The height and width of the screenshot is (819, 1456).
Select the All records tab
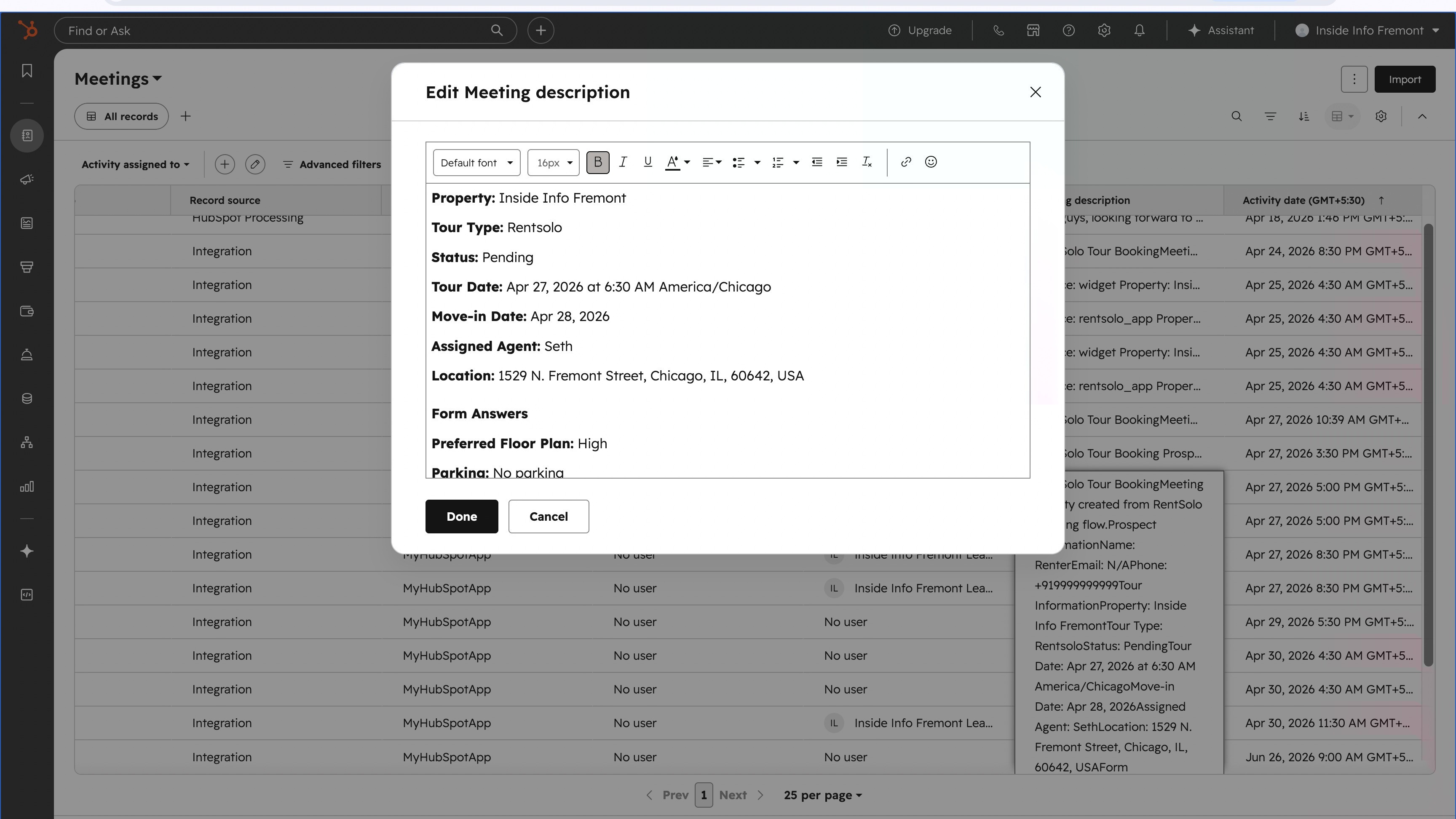(121, 116)
